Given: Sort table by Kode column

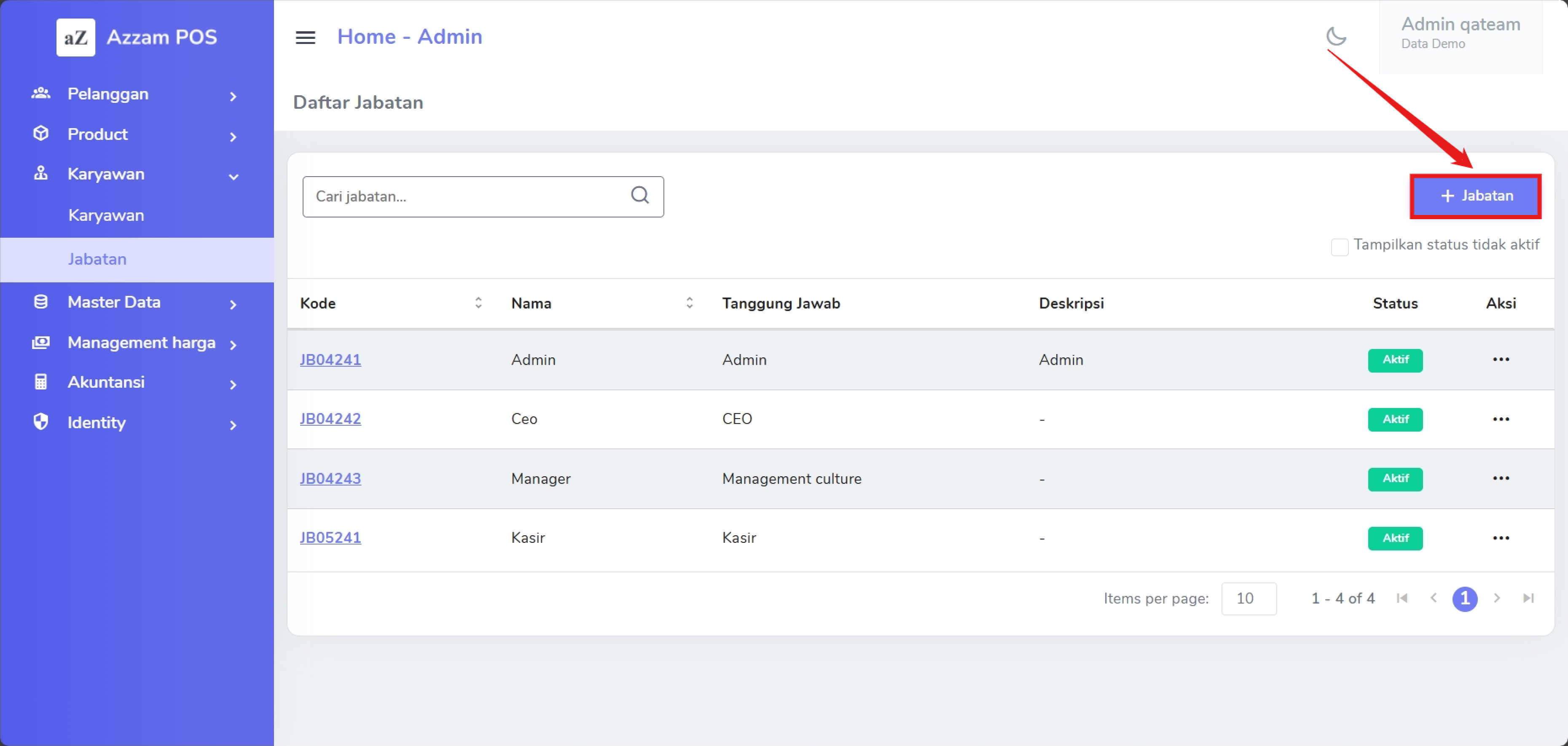Looking at the screenshot, I should [478, 303].
